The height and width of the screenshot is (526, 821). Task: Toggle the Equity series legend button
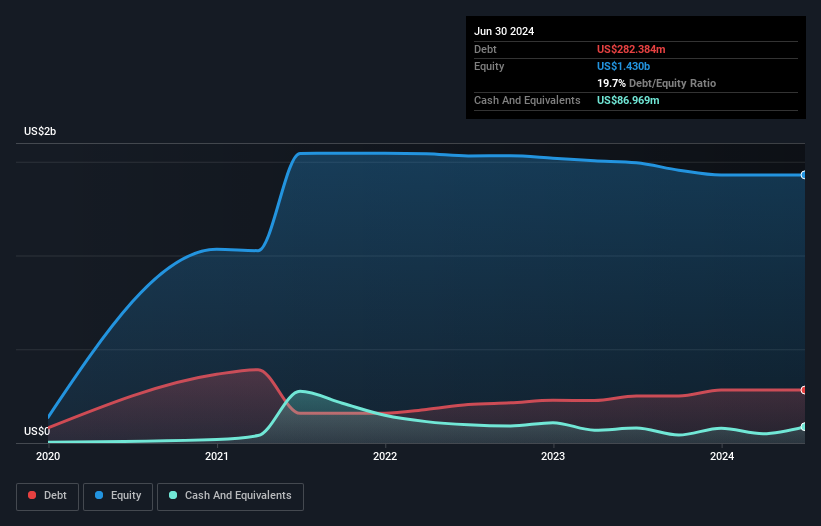coord(118,496)
